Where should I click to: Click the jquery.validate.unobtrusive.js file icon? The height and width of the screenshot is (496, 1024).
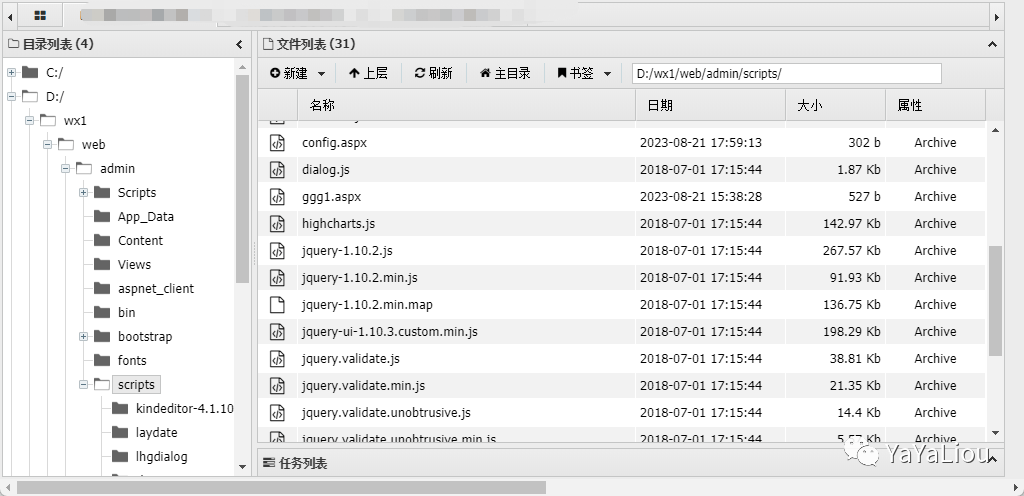point(278,413)
